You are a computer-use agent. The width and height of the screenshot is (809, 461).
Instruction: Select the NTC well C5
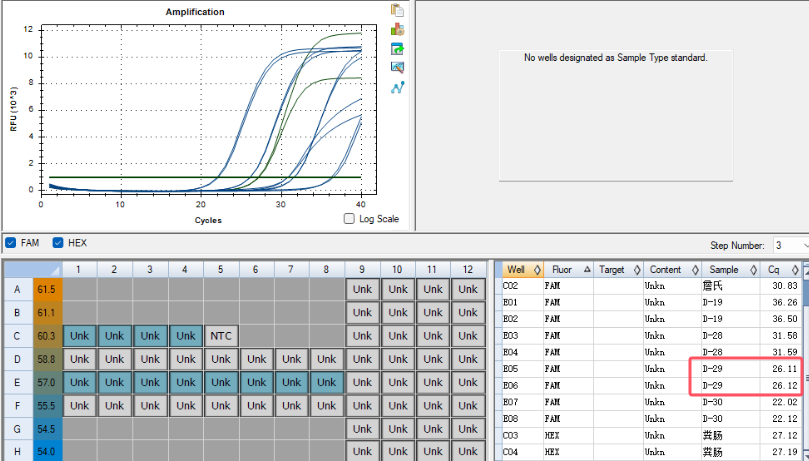[221, 336]
